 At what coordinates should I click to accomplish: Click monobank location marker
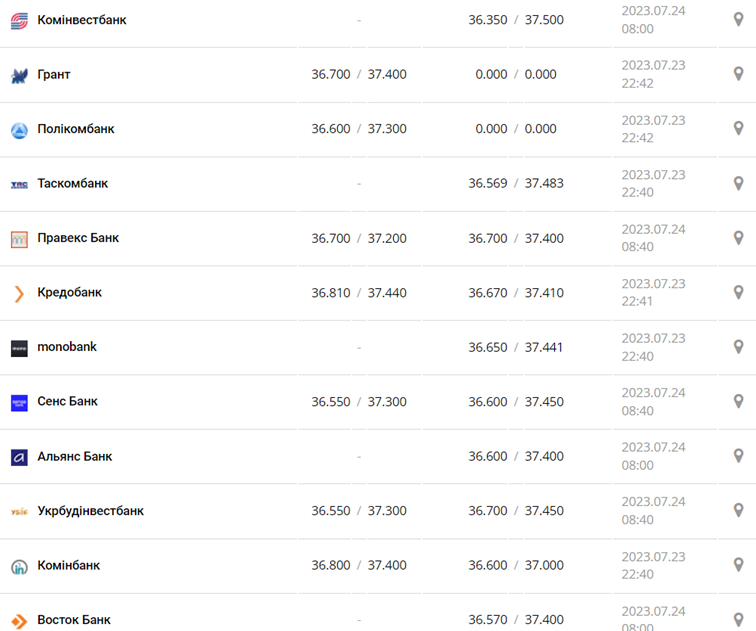(x=739, y=347)
